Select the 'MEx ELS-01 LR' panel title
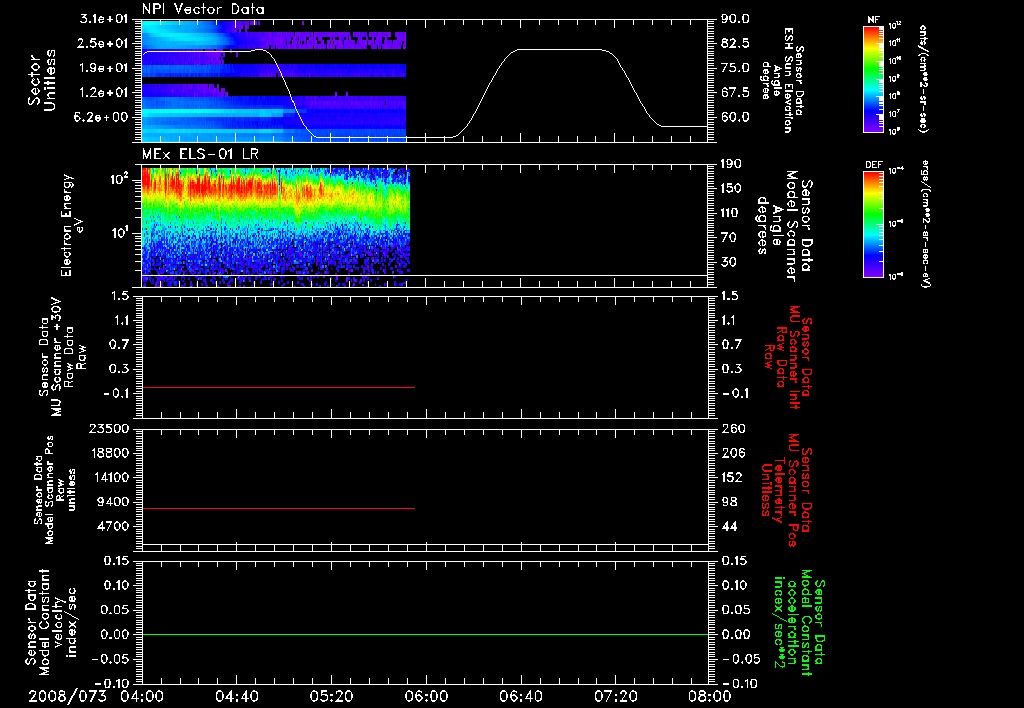 coord(198,155)
